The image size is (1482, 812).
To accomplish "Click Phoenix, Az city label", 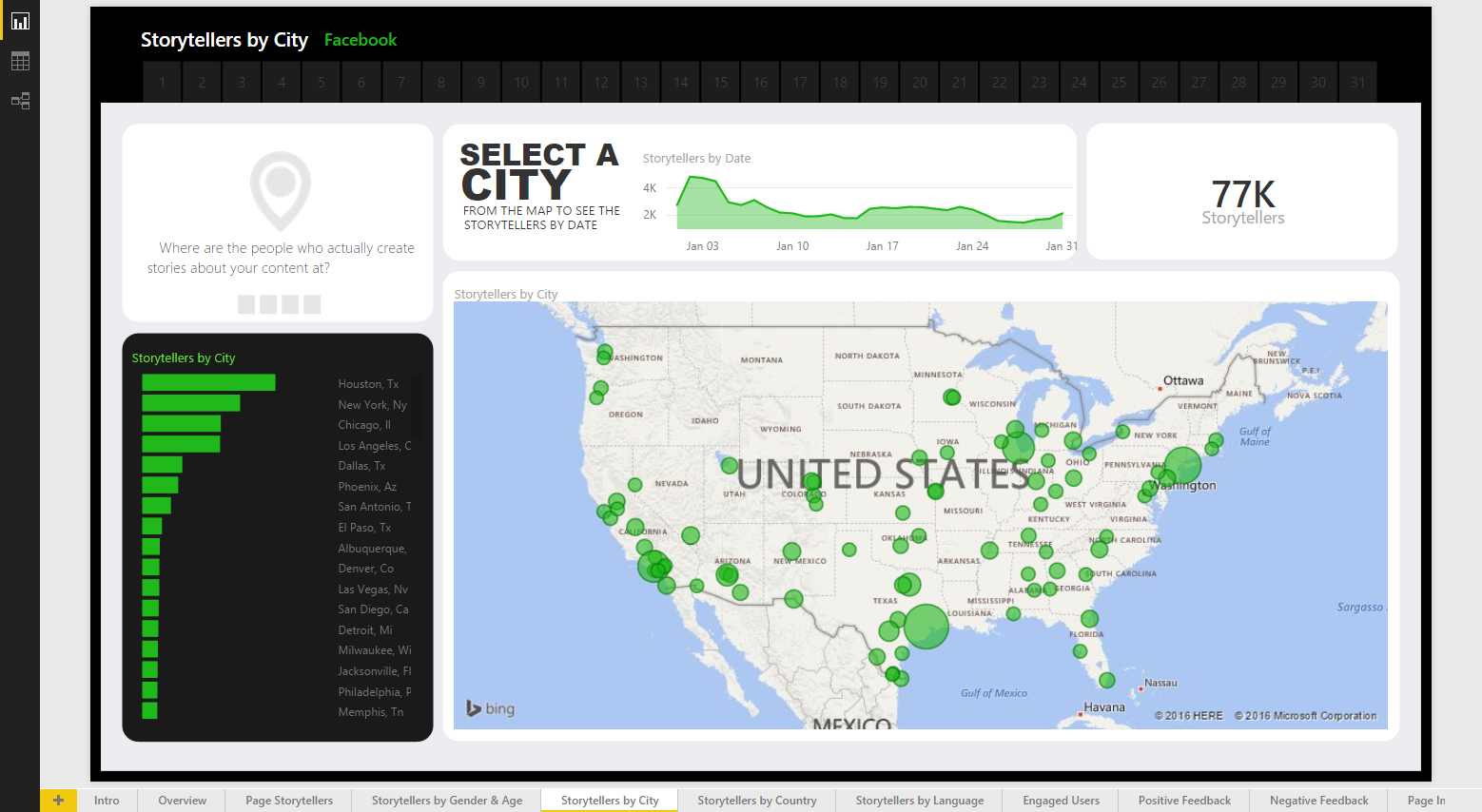I will click(367, 487).
